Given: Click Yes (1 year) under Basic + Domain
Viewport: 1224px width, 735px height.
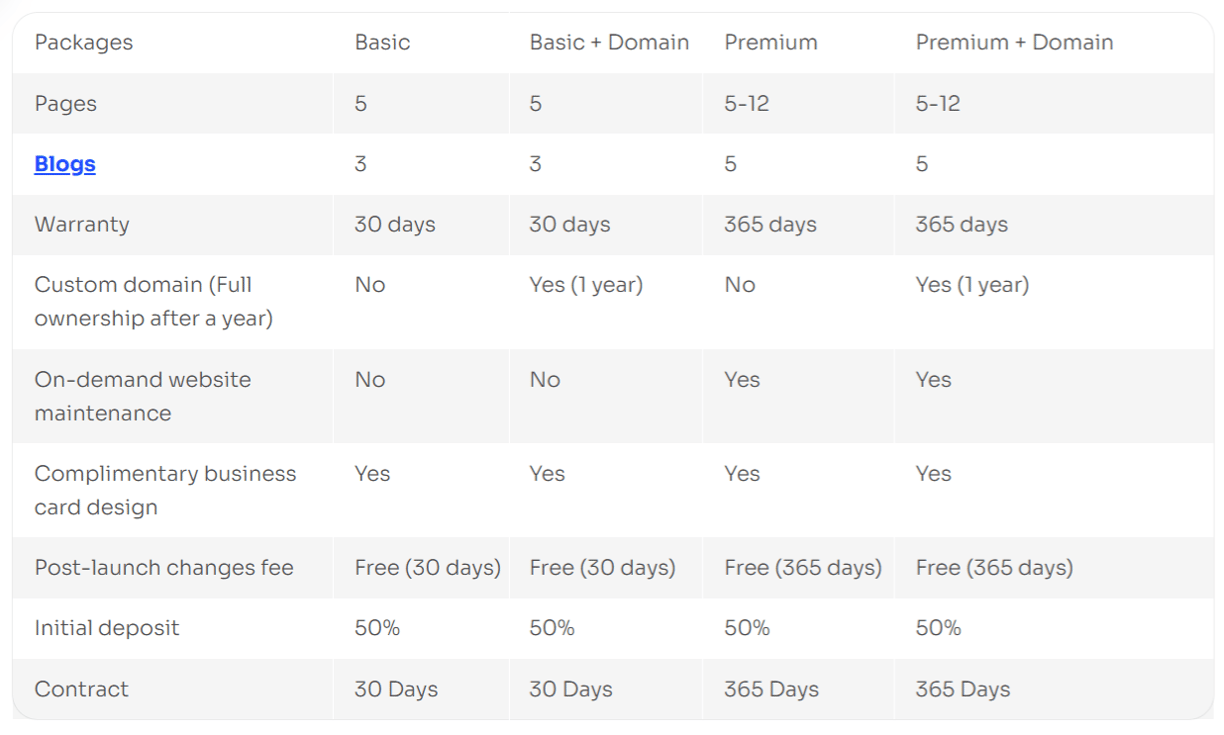Looking at the screenshot, I should click(586, 284).
